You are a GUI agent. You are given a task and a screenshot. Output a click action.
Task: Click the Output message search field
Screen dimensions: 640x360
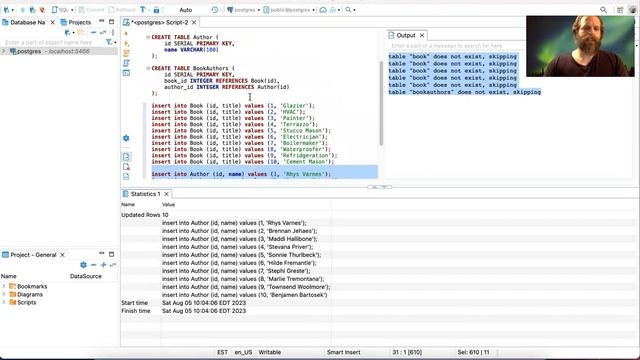(x=457, y=46)
